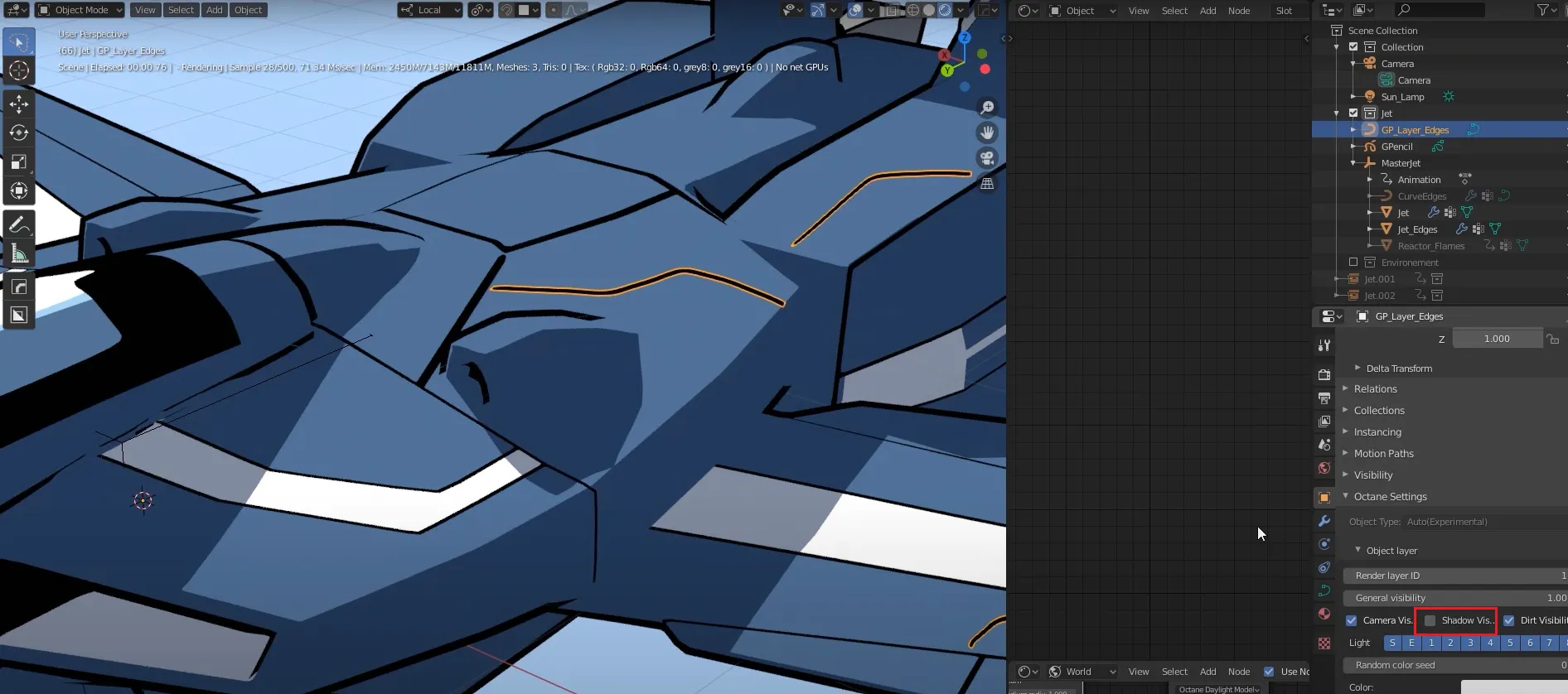Viewport: 1568px width, 694px height.
Task: Activate the Annotate pencil tool
Action: (18, 224)
